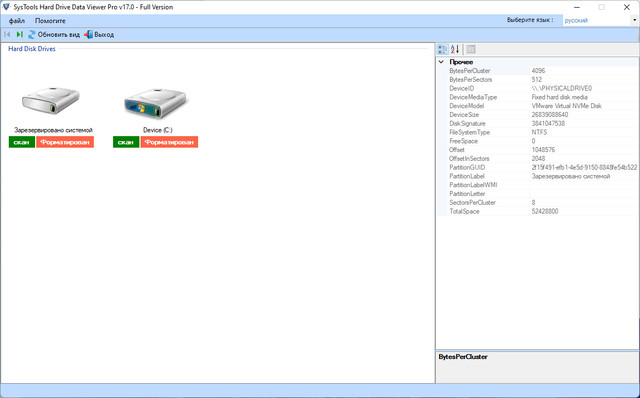
Task: Click the Выход exit toolbar button
Action: (x=99, y=35)
